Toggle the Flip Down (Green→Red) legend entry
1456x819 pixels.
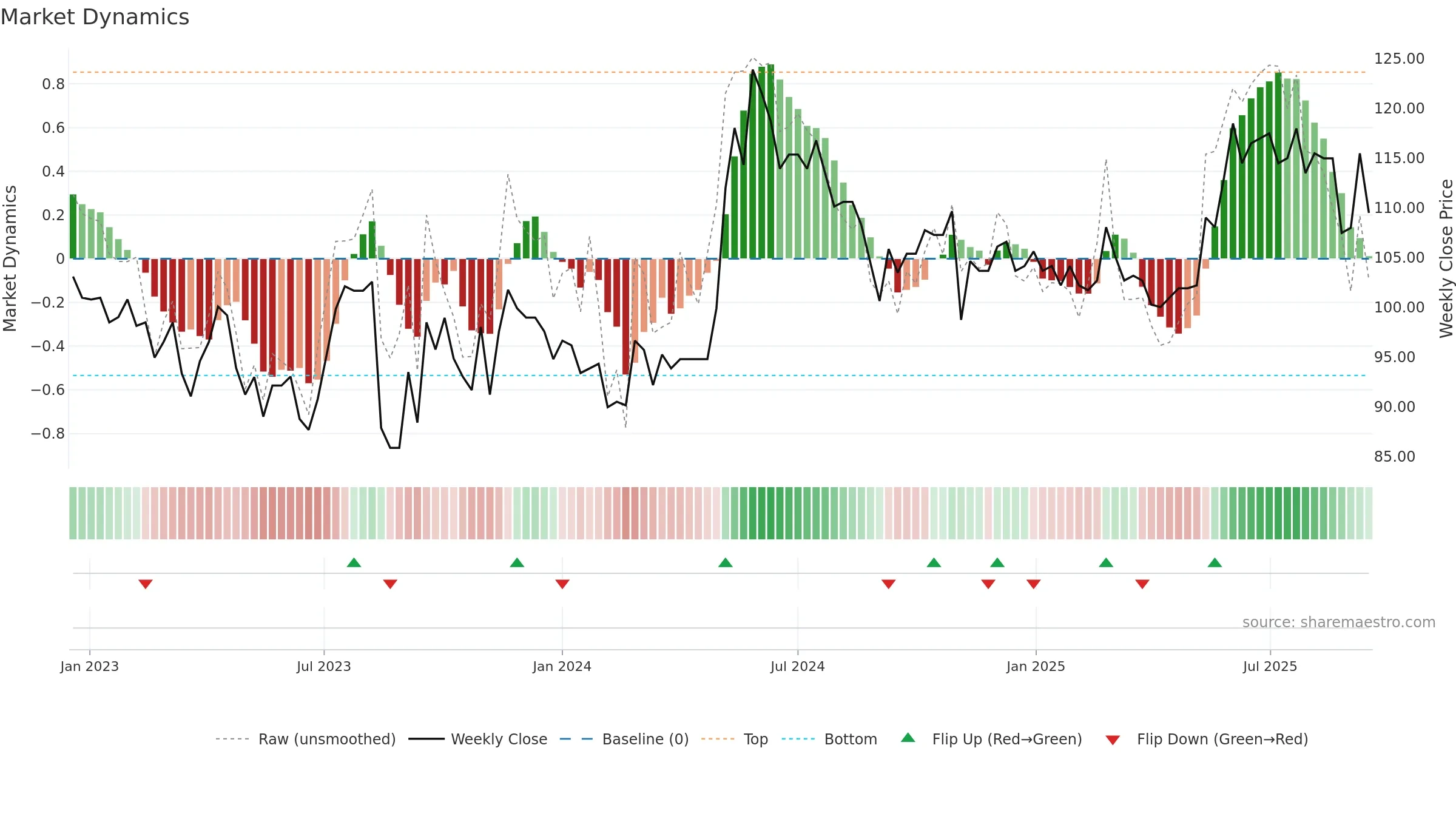1207,739
